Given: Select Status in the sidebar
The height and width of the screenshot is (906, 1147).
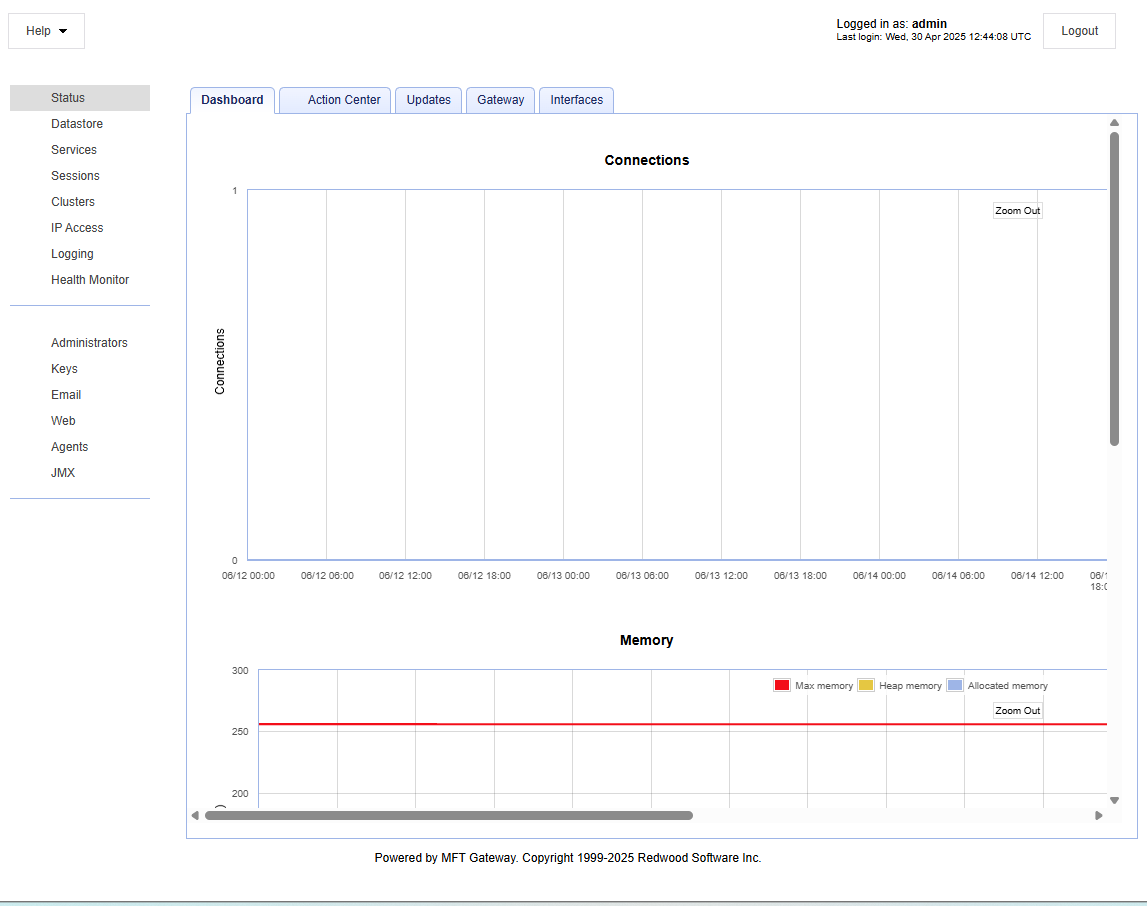Looking at the screenshot, I should 80,98.
